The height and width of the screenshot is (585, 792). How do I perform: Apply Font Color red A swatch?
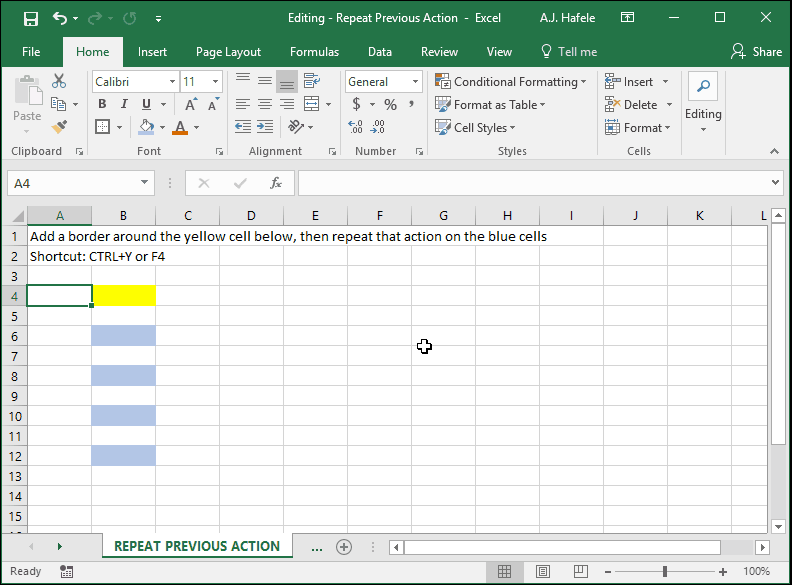click(180, 127)
